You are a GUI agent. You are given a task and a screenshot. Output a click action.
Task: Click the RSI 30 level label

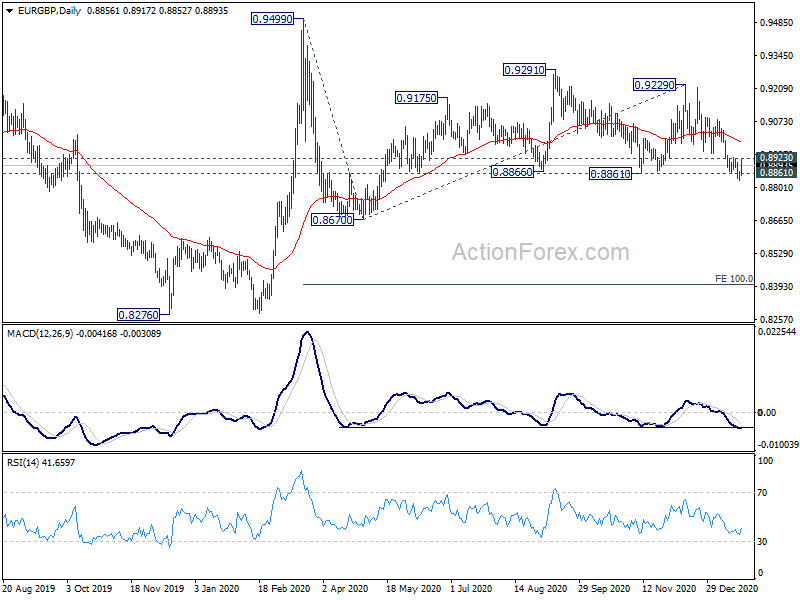click(x=762, y=542)
